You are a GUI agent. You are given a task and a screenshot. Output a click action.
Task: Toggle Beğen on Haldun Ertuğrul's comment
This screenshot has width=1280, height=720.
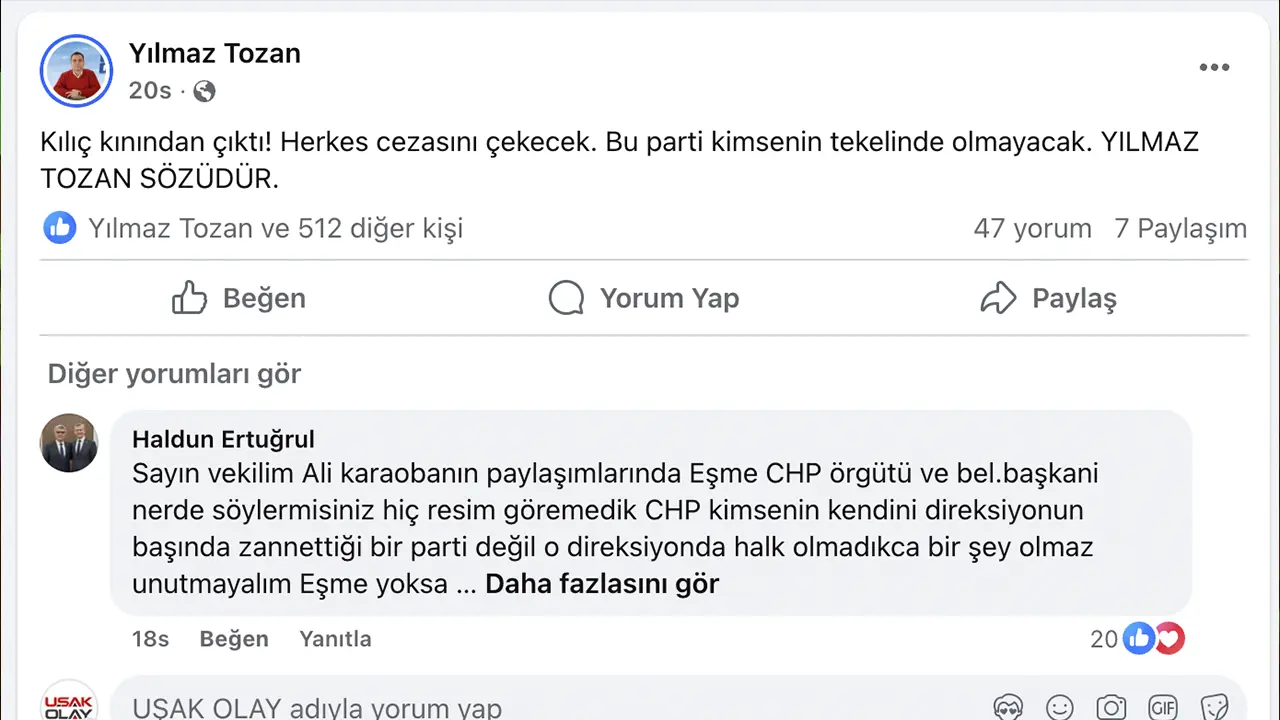234,639
